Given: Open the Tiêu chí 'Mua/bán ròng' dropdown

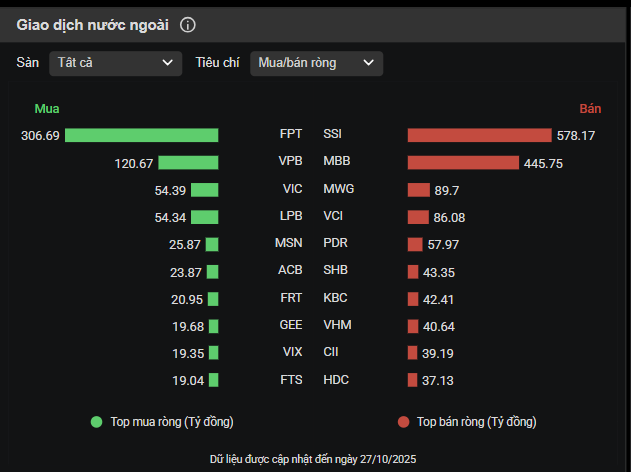Looking at the screenshot, I should click(x=316, y=63).
